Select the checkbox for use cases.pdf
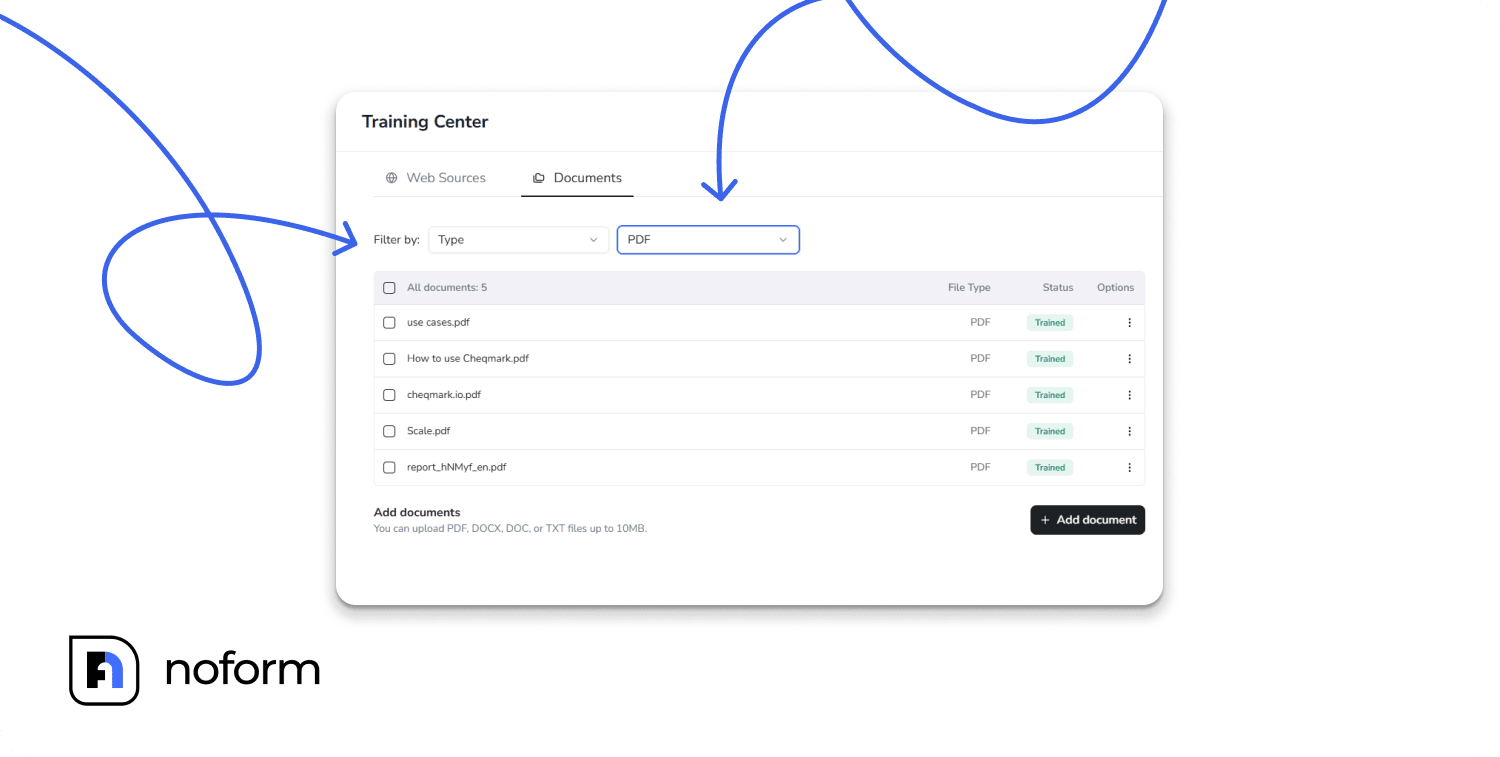Viewport: 1500px width, 757px height. 389,322
